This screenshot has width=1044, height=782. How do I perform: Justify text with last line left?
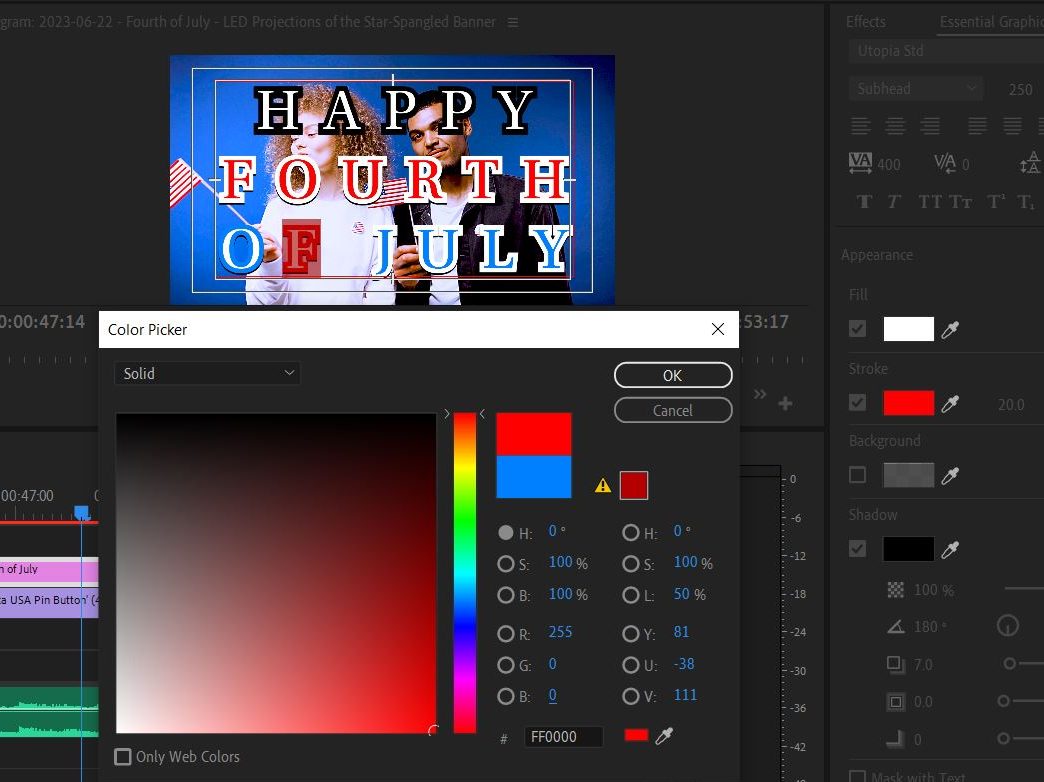click(977, 125)
